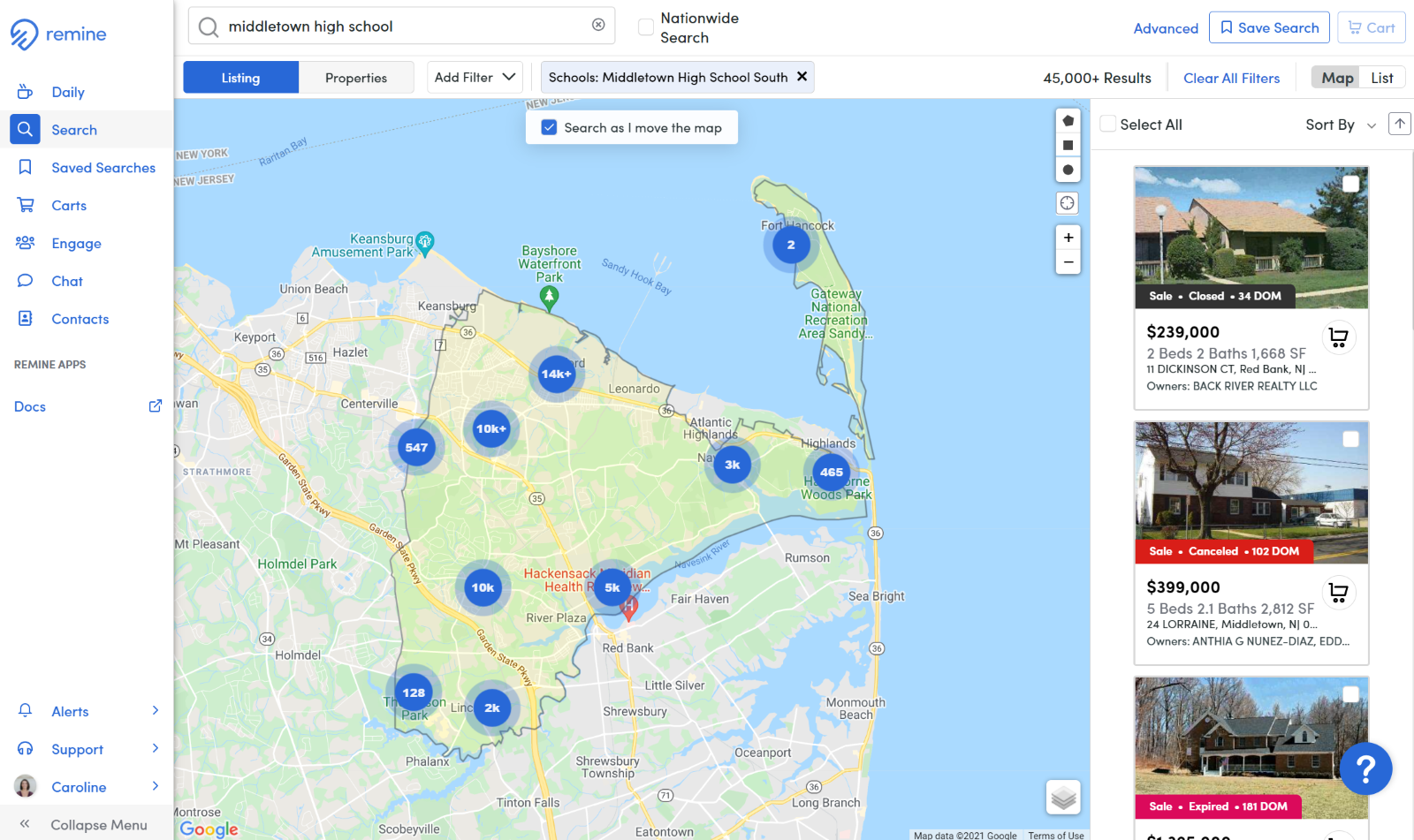
Task: Expand the Caroline account menu
Action: coord(155,786)
